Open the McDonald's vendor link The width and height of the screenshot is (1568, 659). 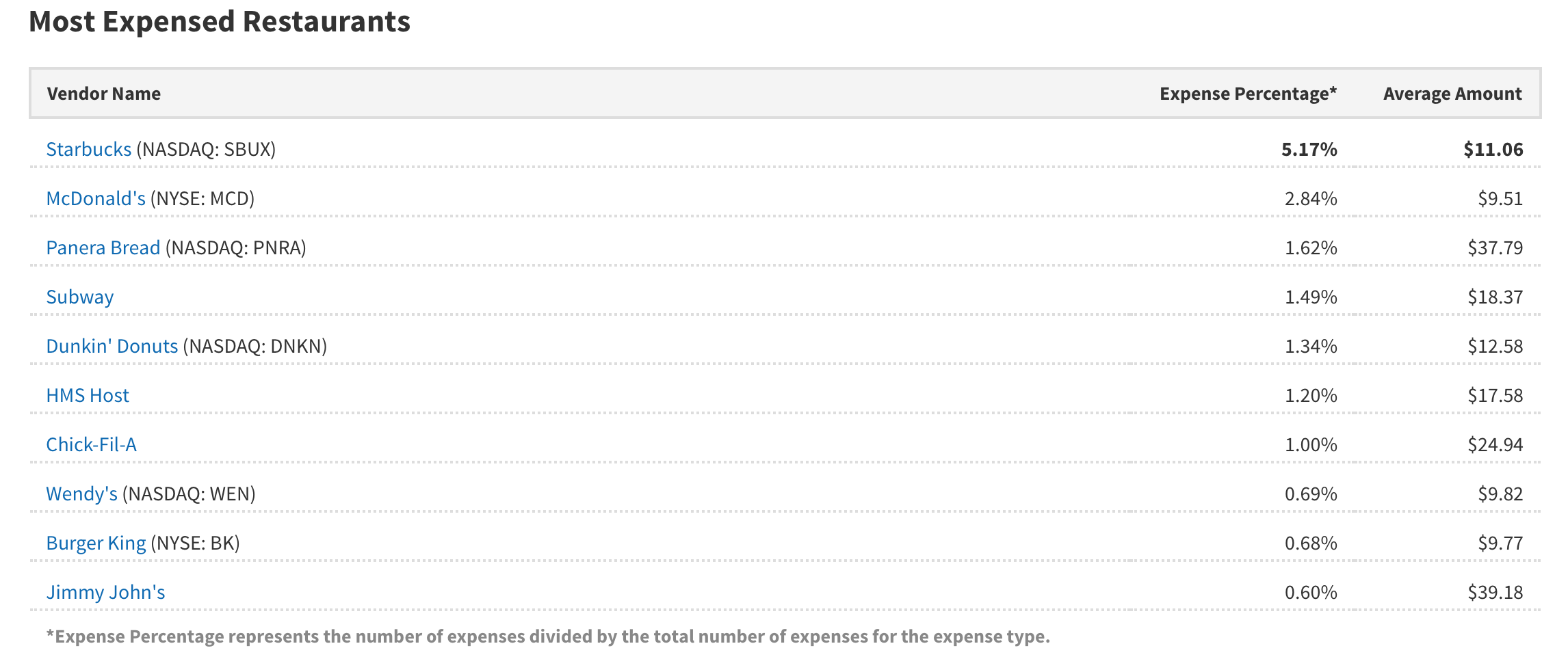[x=96, y=198]
